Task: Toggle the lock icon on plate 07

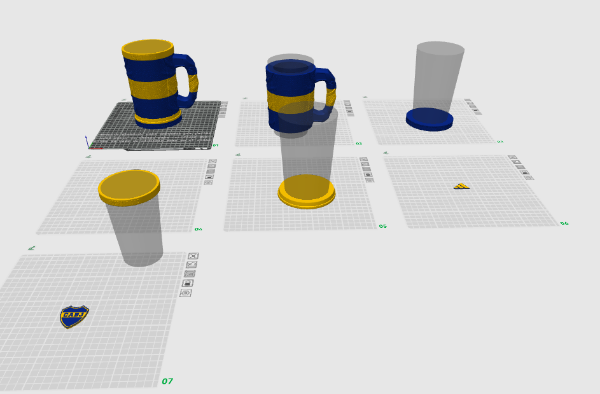Action: (x=188, y=283)
